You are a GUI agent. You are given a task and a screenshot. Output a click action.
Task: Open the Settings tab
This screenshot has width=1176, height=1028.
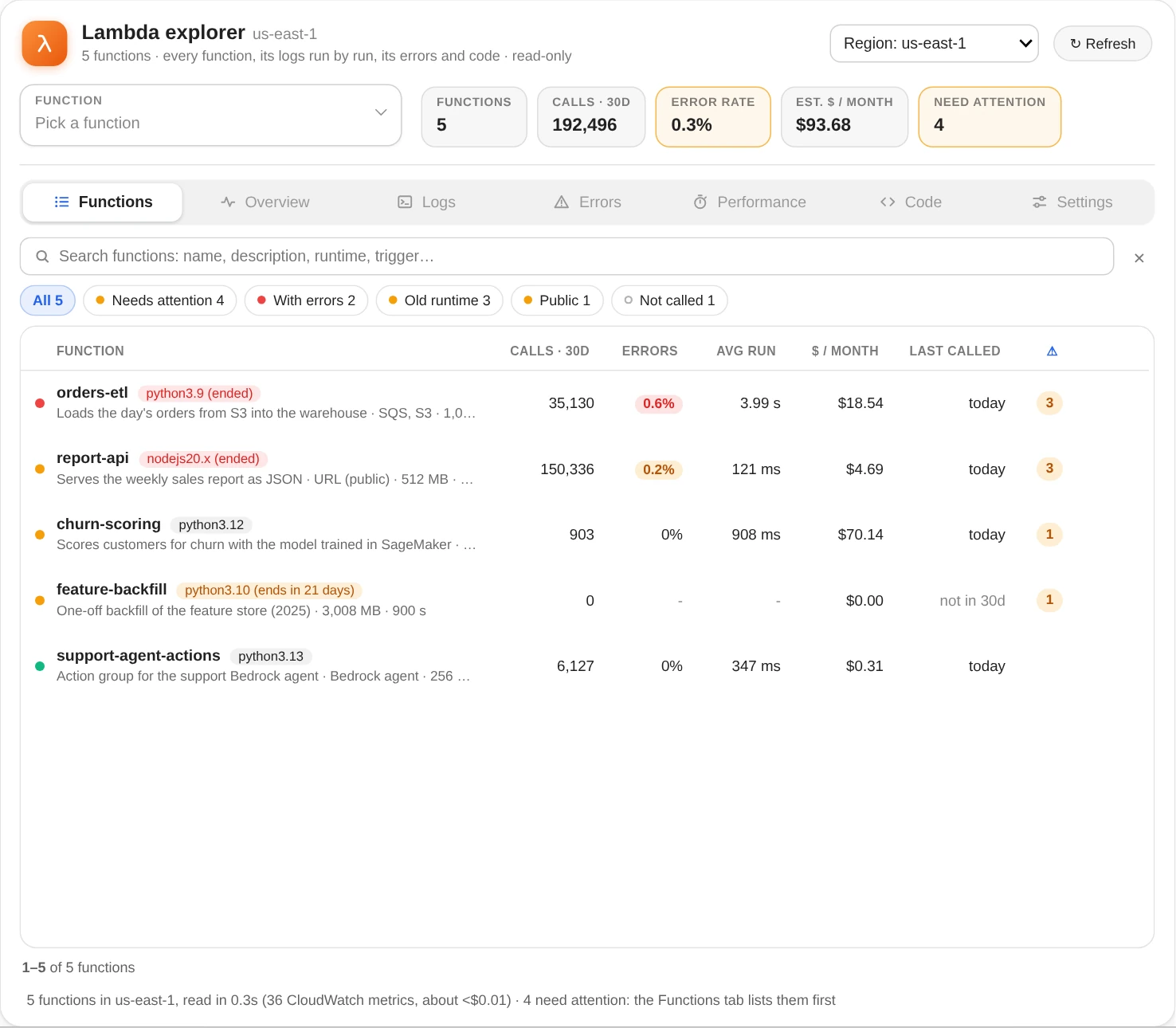pos(1072,202)
